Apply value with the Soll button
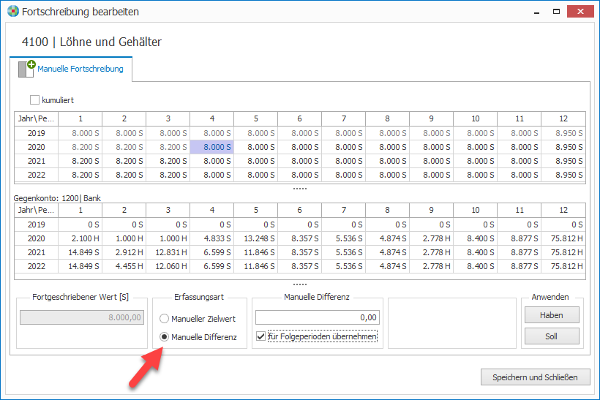 (552, 336)
